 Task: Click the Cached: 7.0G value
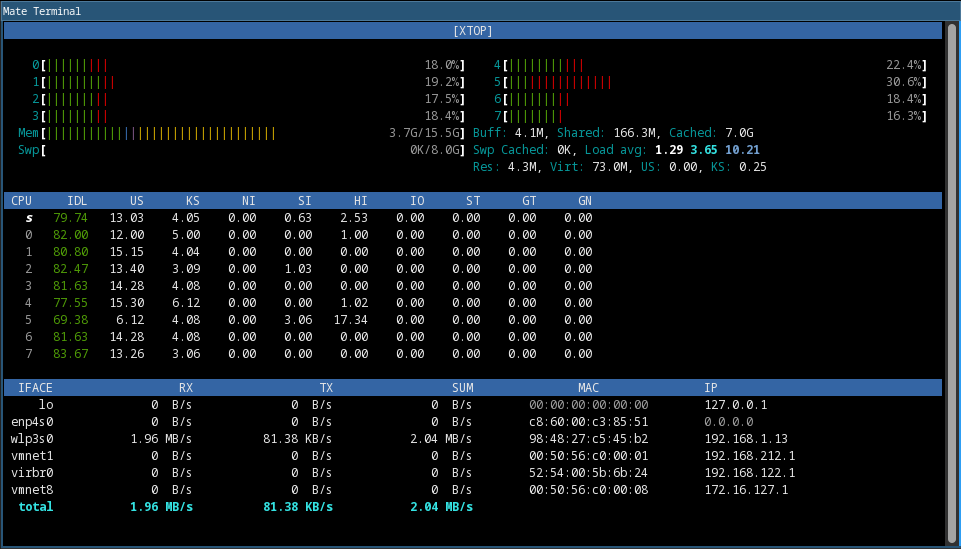coord(712,133)
